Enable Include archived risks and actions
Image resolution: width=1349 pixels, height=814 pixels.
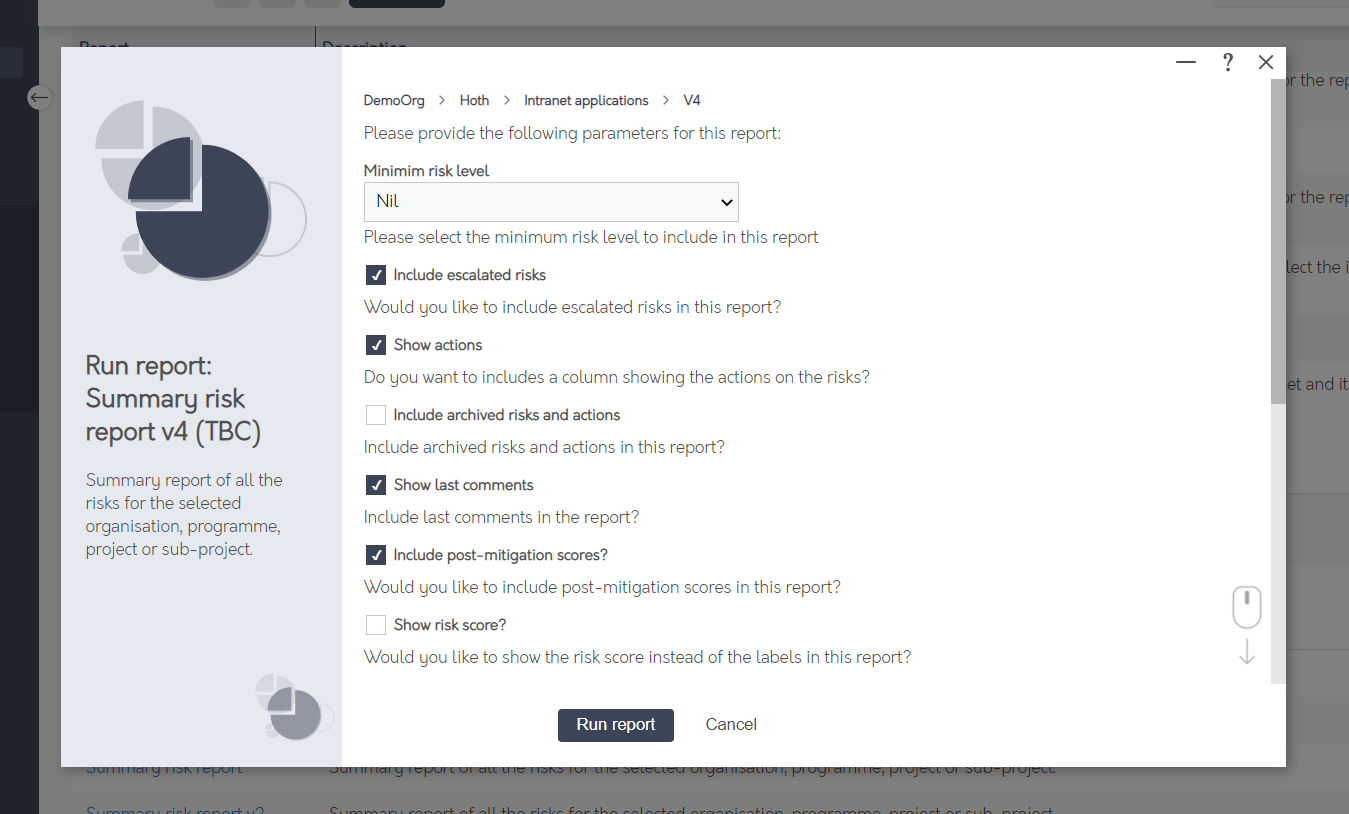point(376,415)
